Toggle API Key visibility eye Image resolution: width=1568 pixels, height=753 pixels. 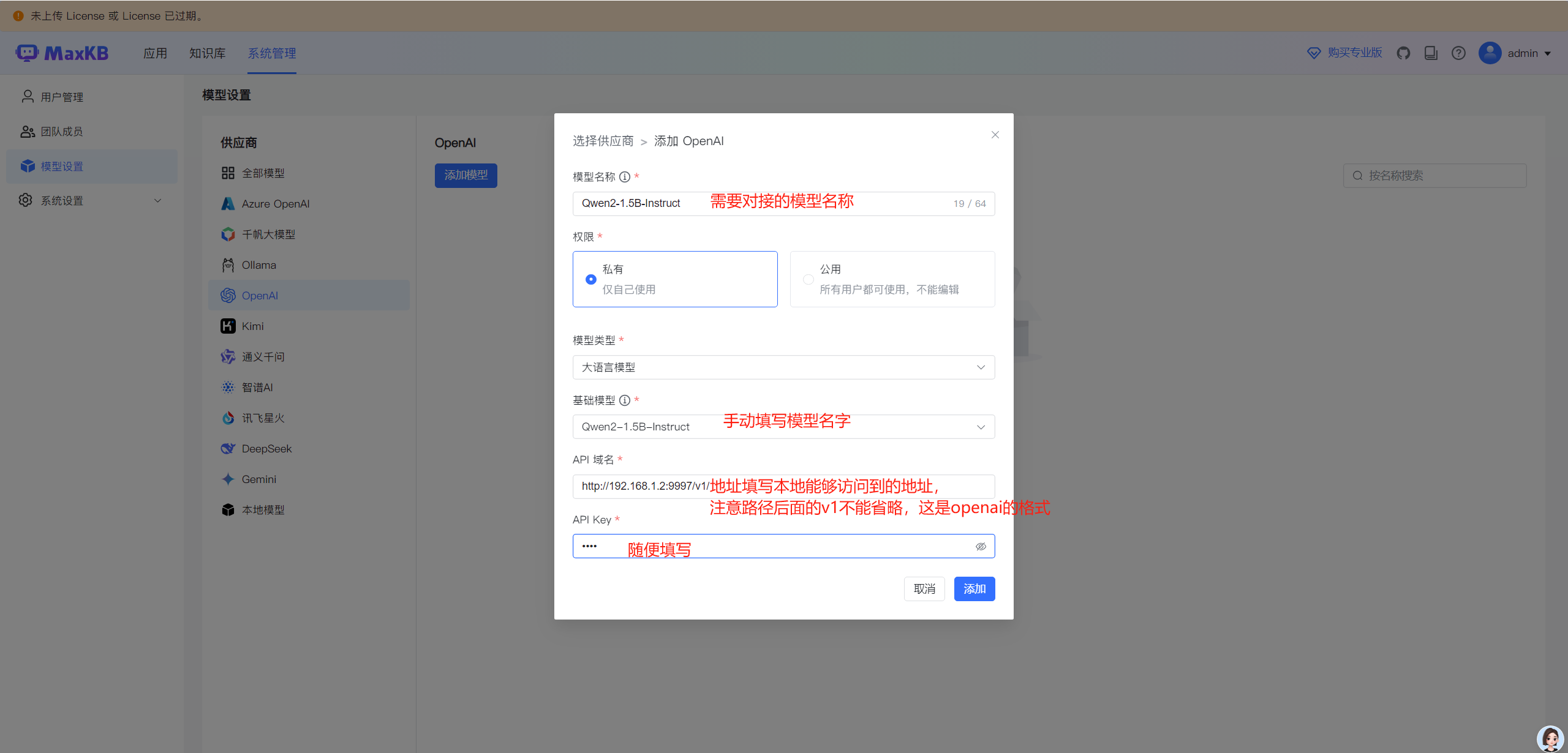(x=981, y=546)
